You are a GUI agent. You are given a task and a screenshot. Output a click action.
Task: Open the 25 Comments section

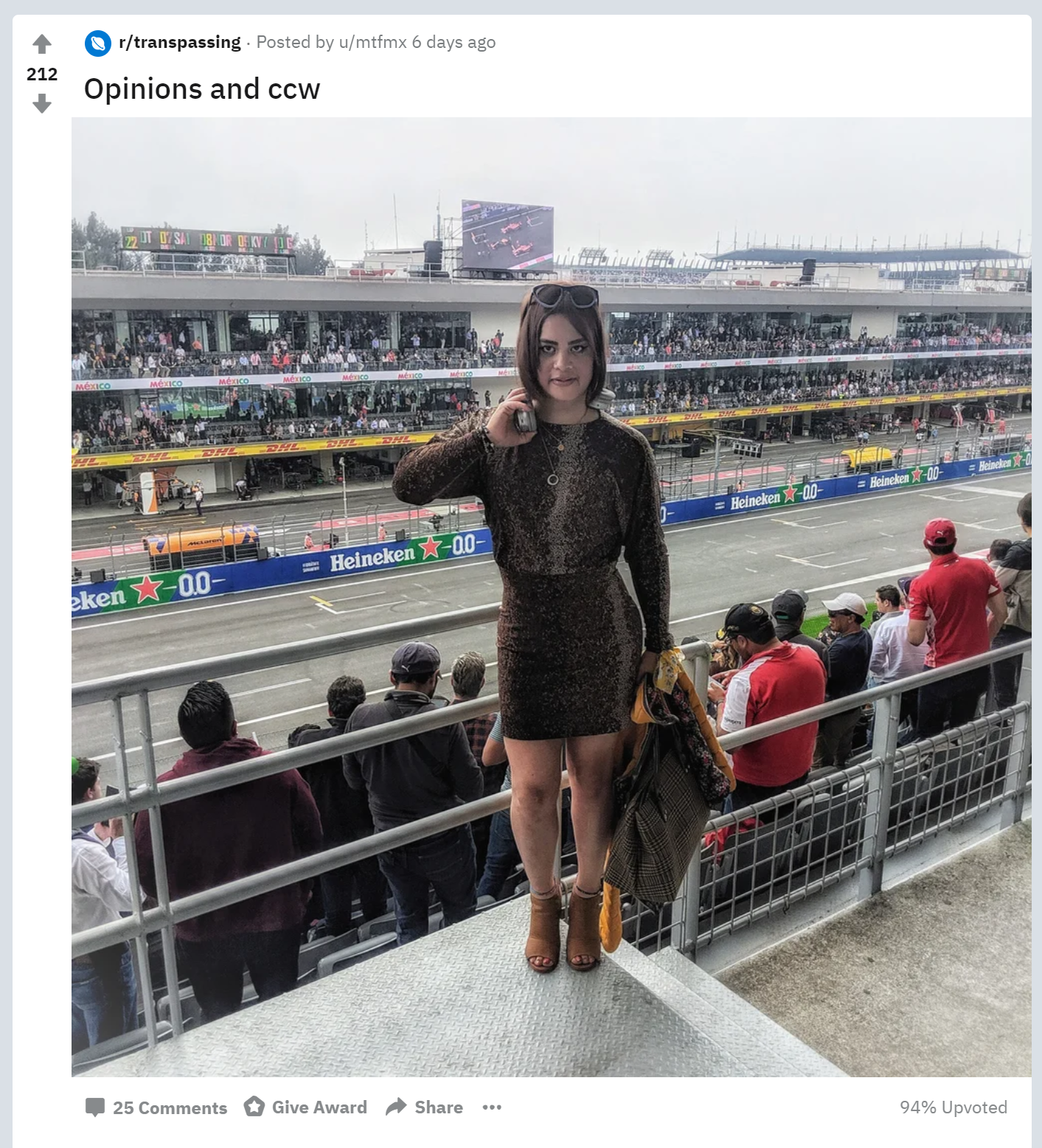point(170,1107)
